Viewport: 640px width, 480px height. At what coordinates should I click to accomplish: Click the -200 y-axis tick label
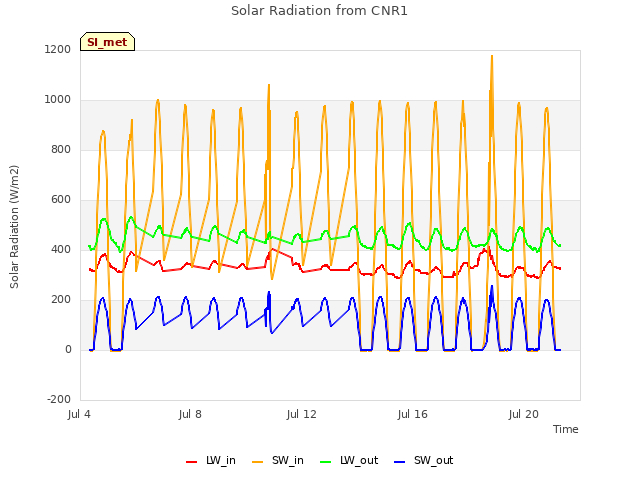click(59, 399)
